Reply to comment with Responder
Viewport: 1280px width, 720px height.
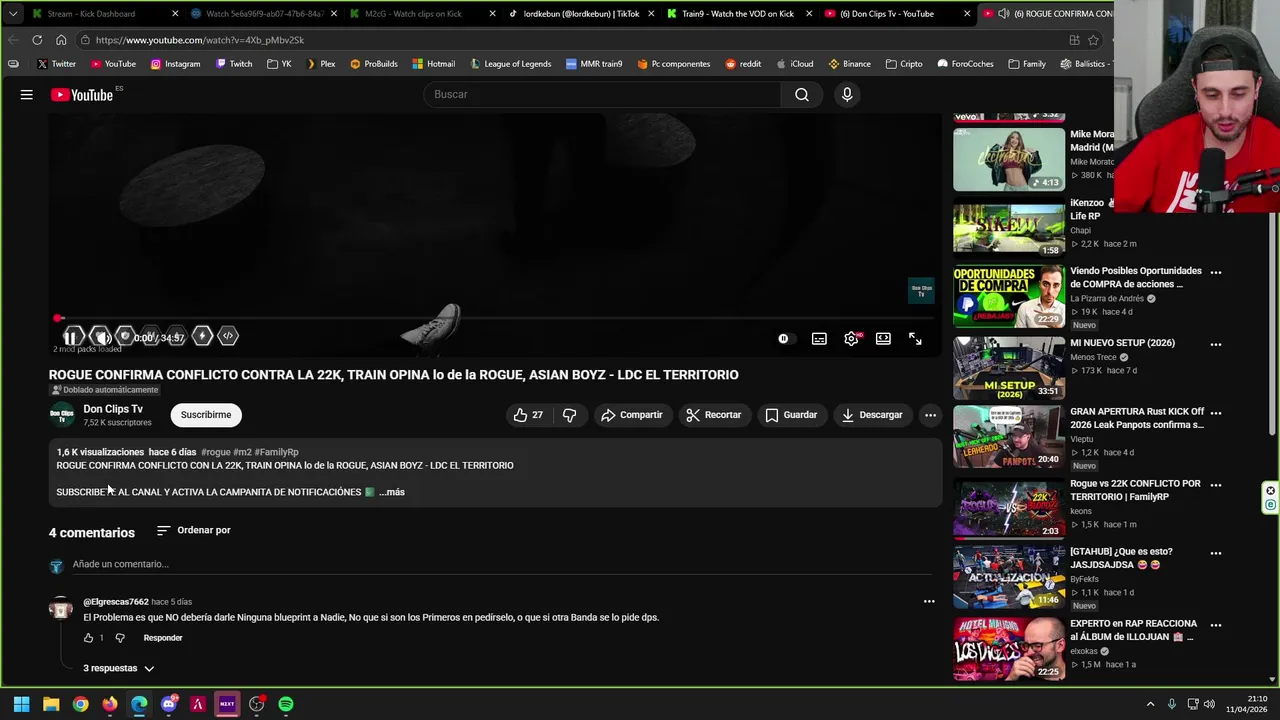click(x=163, y=638)
